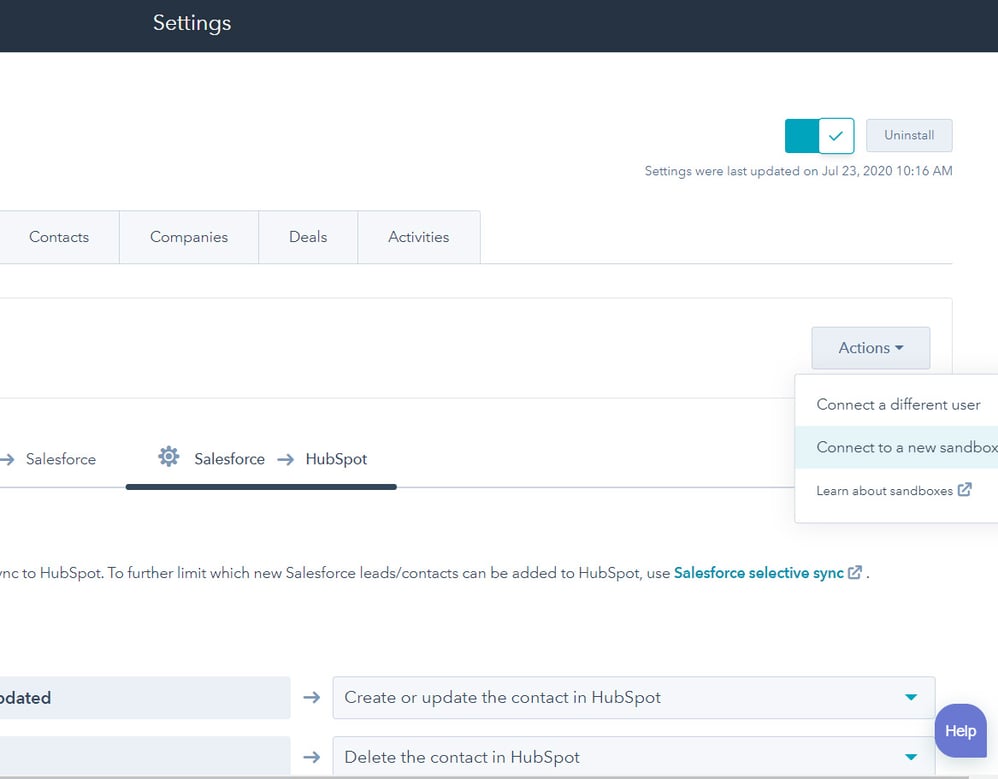
Task: Switch to the Deals tab
Action: 307,237
